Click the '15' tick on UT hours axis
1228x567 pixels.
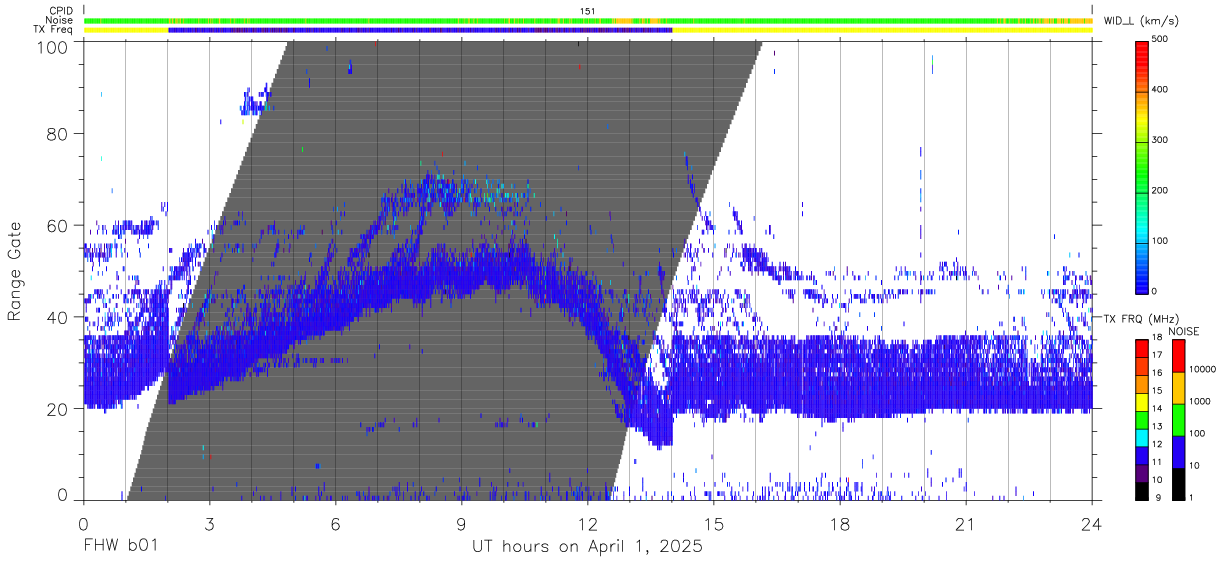click(x=714, y=524)
